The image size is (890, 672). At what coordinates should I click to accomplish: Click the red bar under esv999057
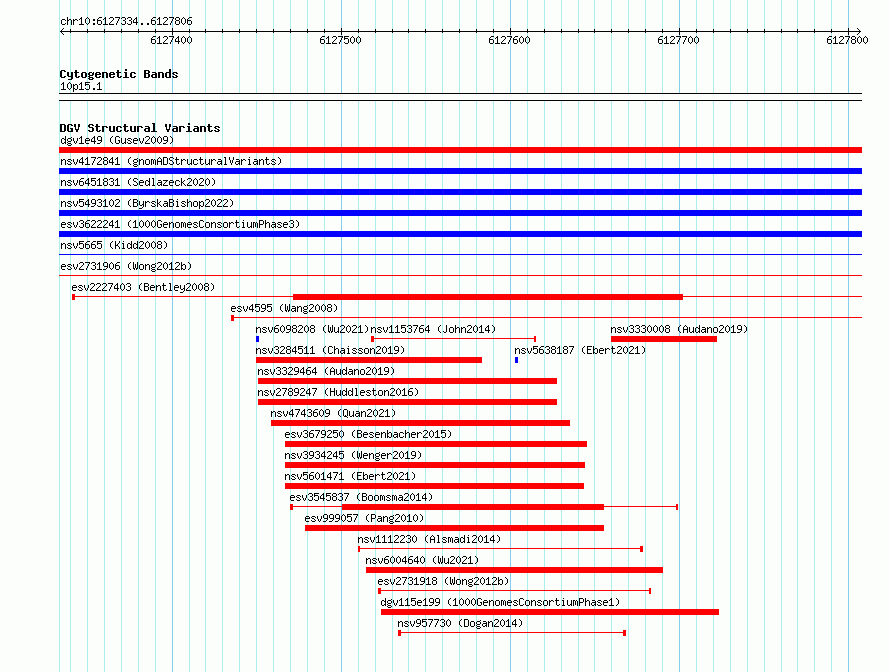click(455, 528)
